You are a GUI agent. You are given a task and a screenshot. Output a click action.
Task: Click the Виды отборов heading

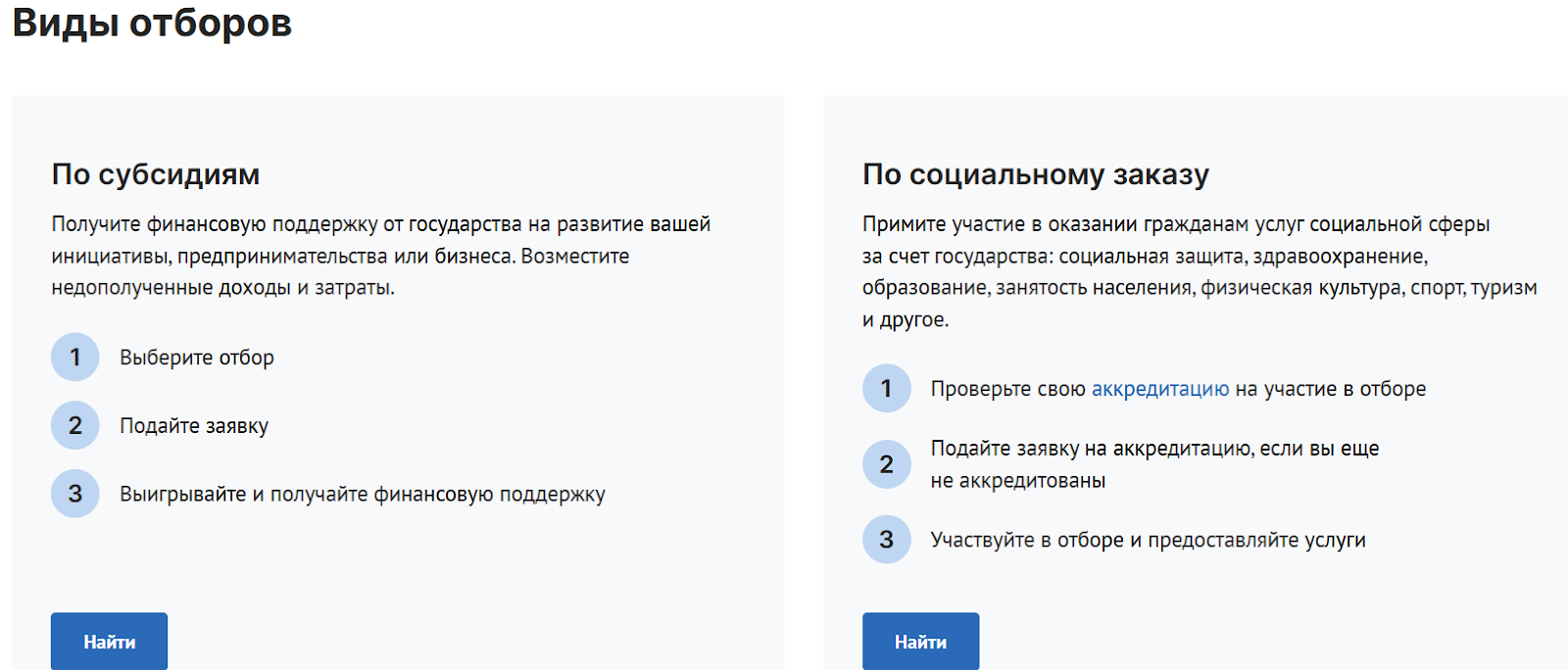[x=152, y=23]
